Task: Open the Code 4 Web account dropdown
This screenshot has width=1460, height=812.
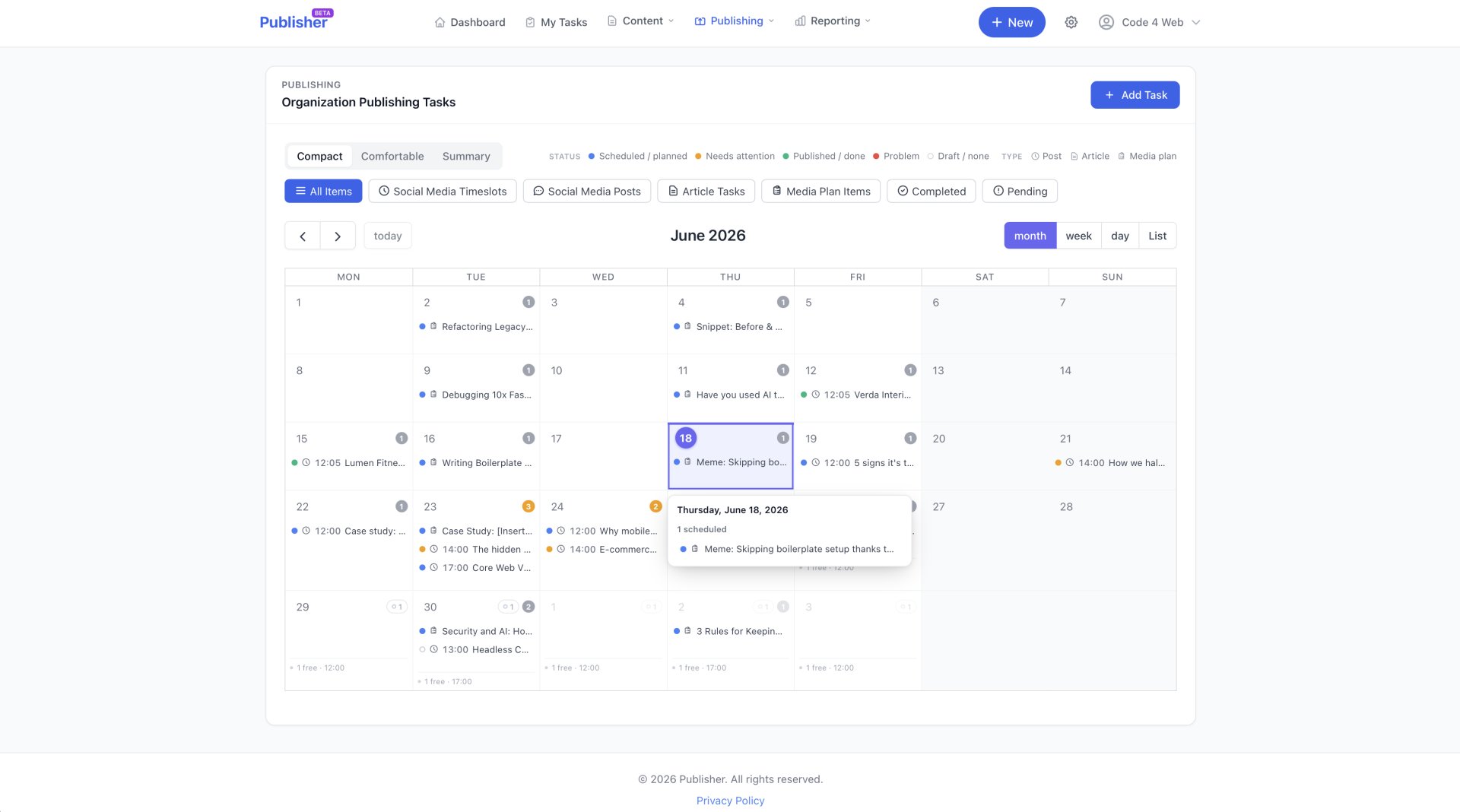Action: [x=1150, y=22]
